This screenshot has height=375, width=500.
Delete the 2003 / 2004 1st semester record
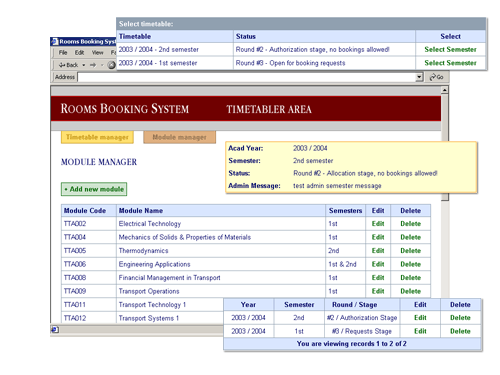click(460, 331)
